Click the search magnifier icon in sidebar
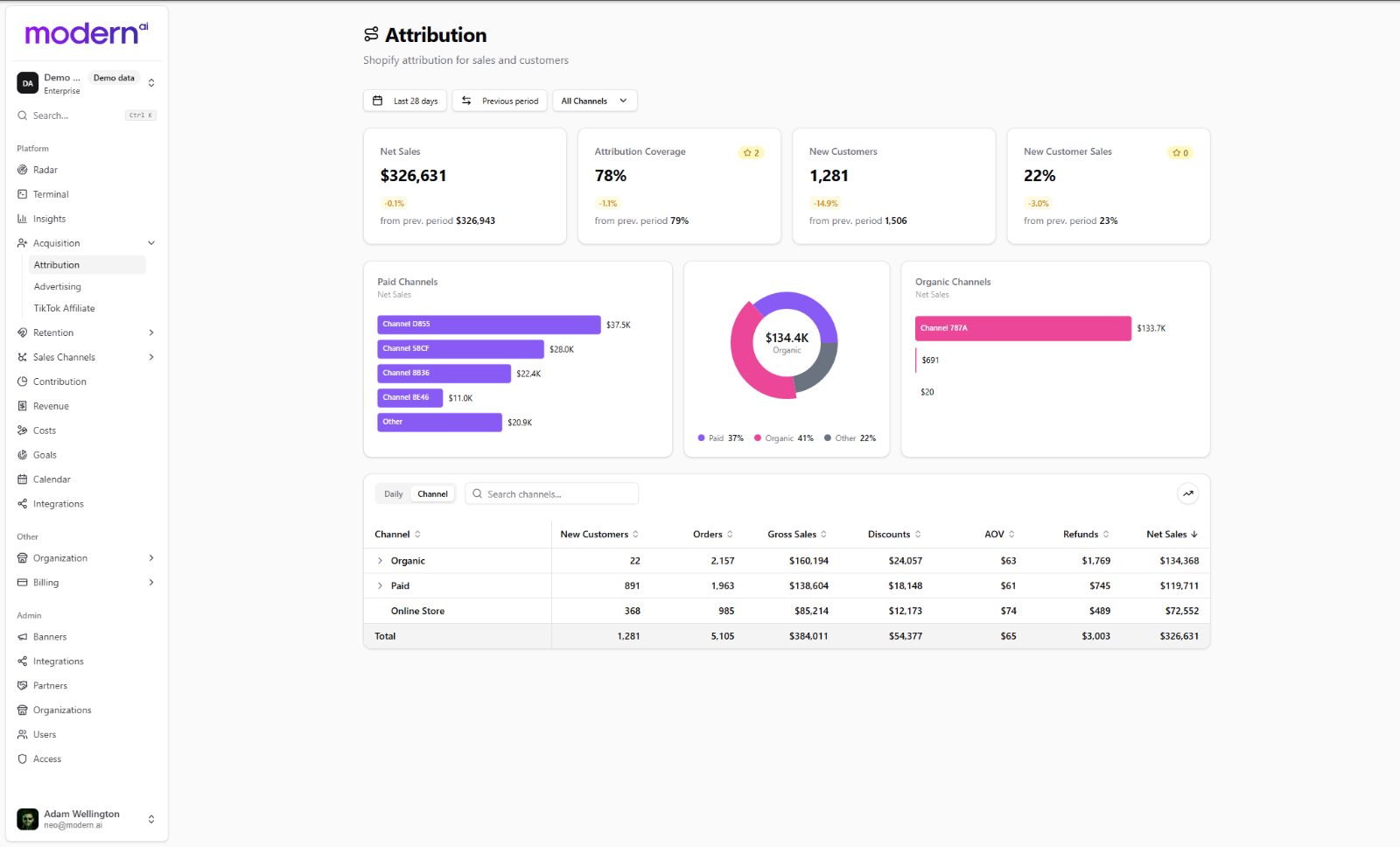Viewport: 1400px width, 847px height. tap(22, 115)
